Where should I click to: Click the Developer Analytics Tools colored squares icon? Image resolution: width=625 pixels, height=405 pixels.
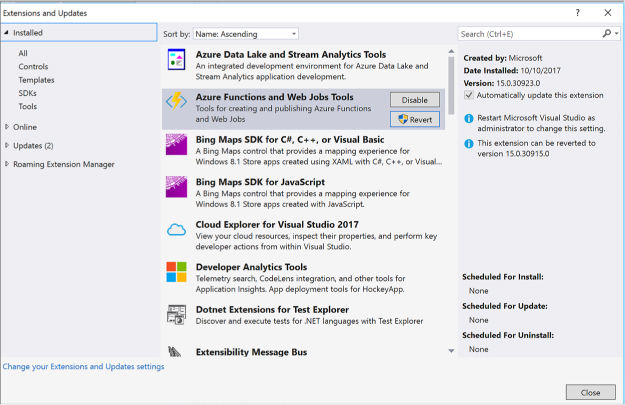point(176,272)
